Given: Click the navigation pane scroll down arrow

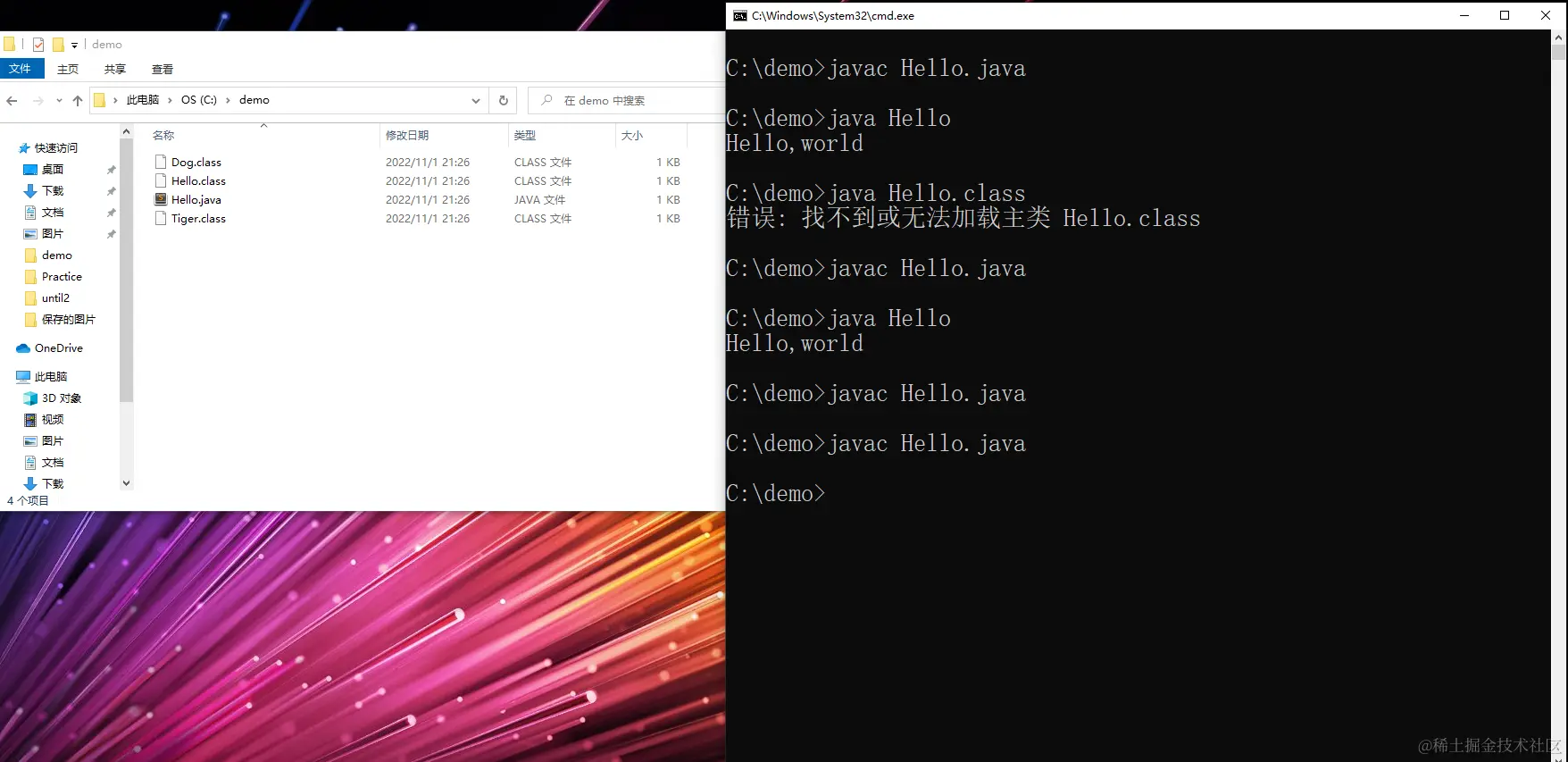Looking at the screenshot, I should point(126,483).
